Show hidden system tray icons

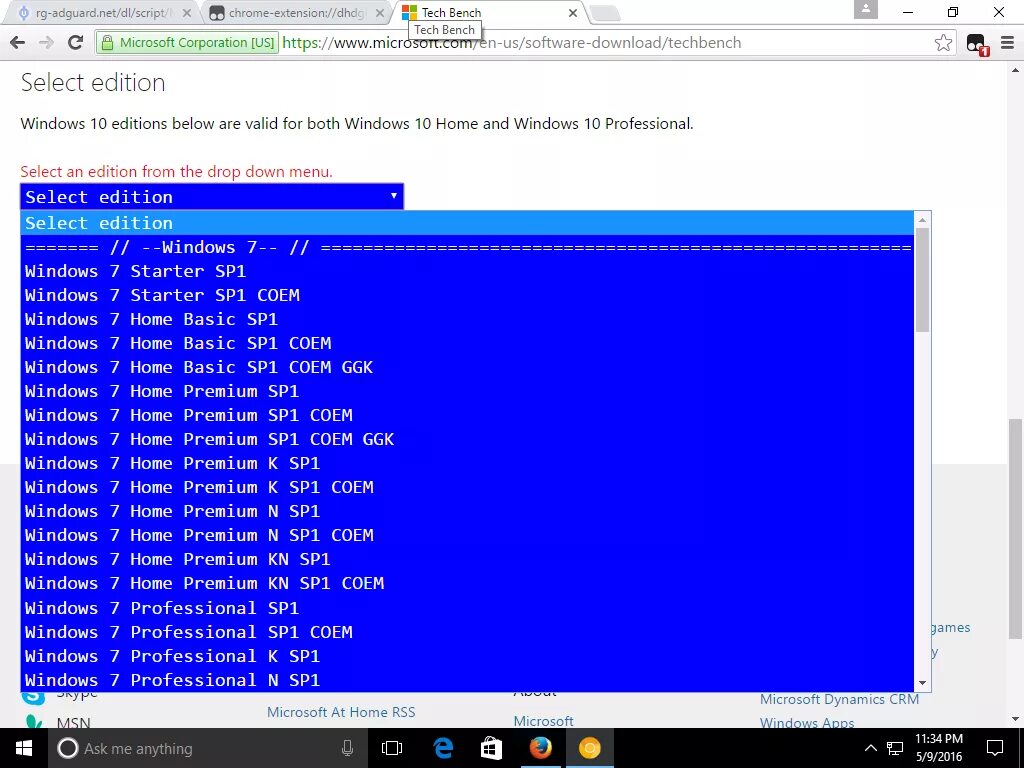pos(870,748)
